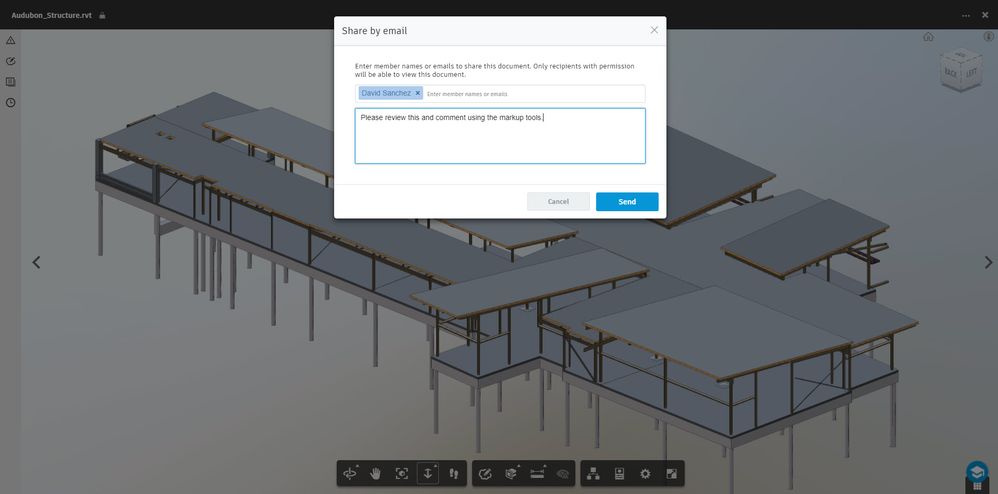Screen dimensions: 998x494
Task: Select the Orbit tool in bottom toolbar
Action: 349,473
